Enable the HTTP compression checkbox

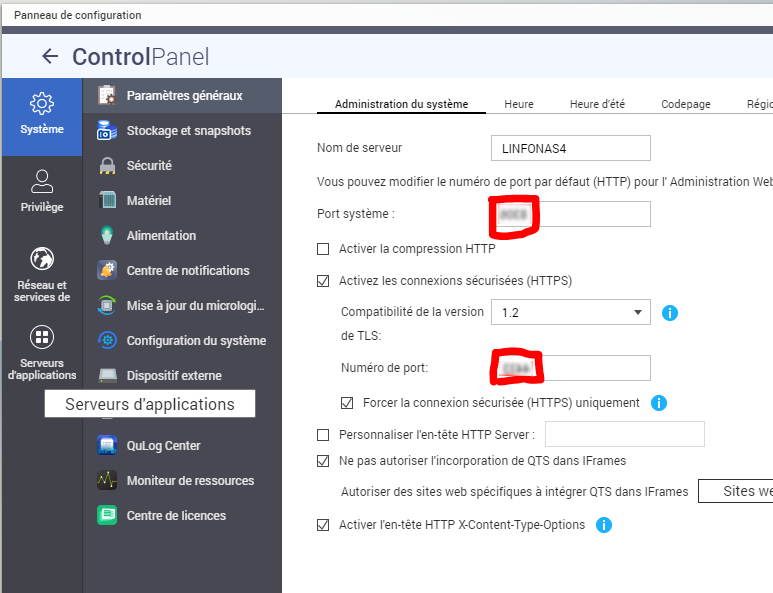coord(323,249)
